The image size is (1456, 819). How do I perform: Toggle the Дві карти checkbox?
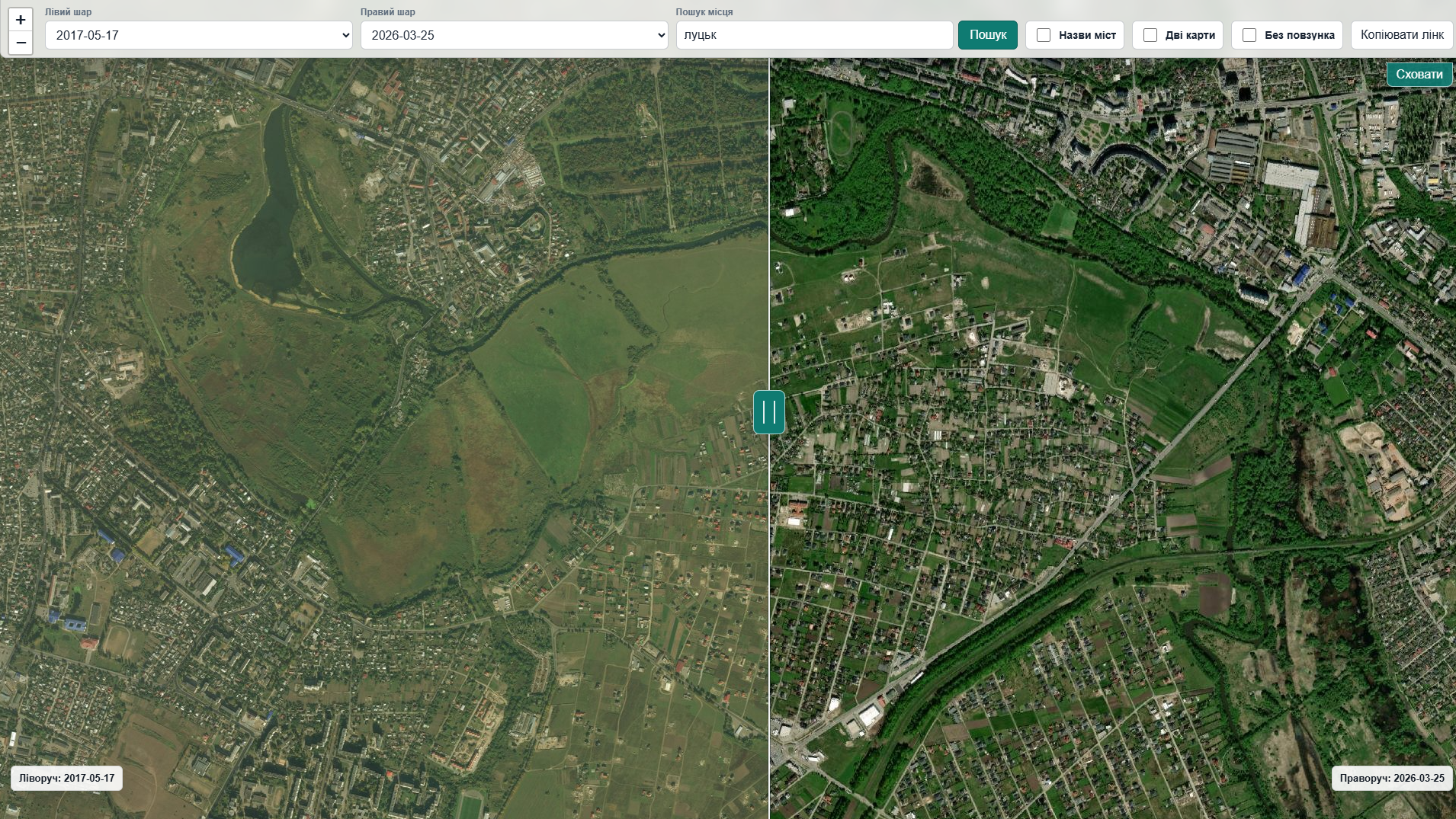(1150, 35)
